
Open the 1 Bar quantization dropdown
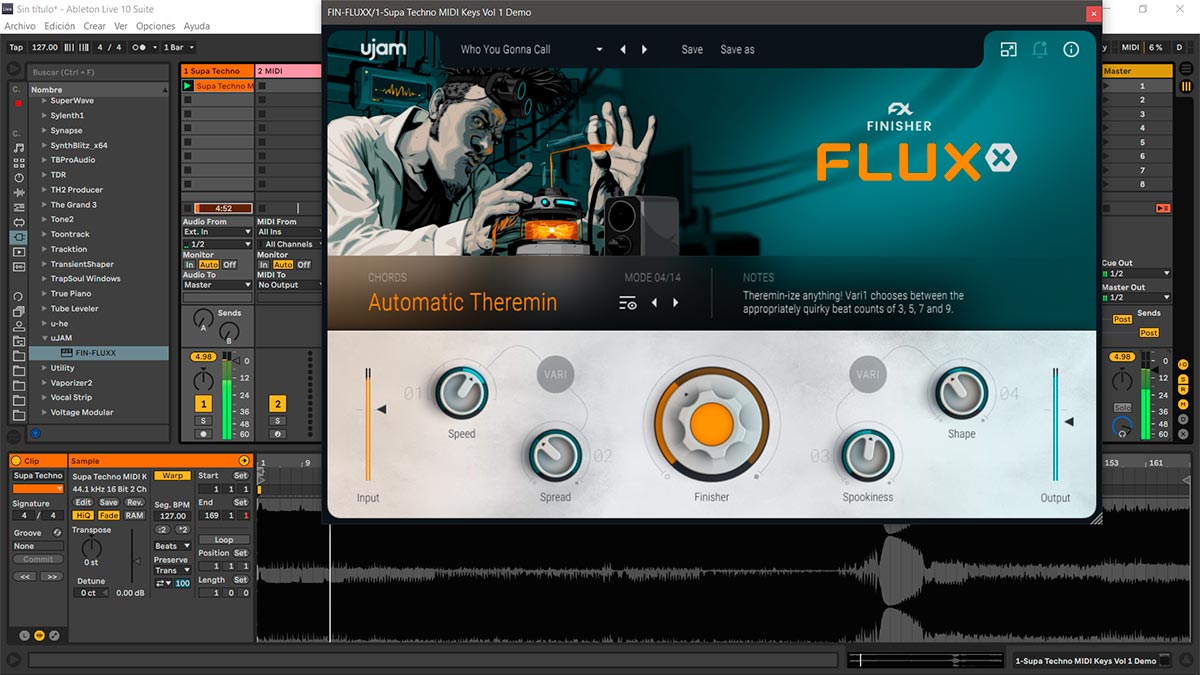[x=178, y=47]
